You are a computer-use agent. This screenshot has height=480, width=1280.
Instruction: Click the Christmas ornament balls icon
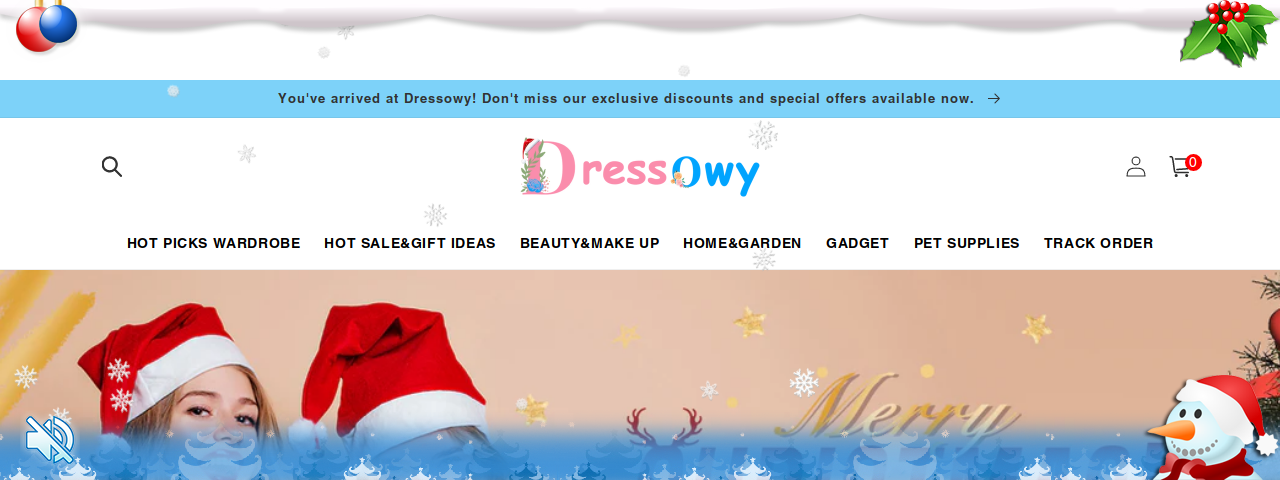46,25
